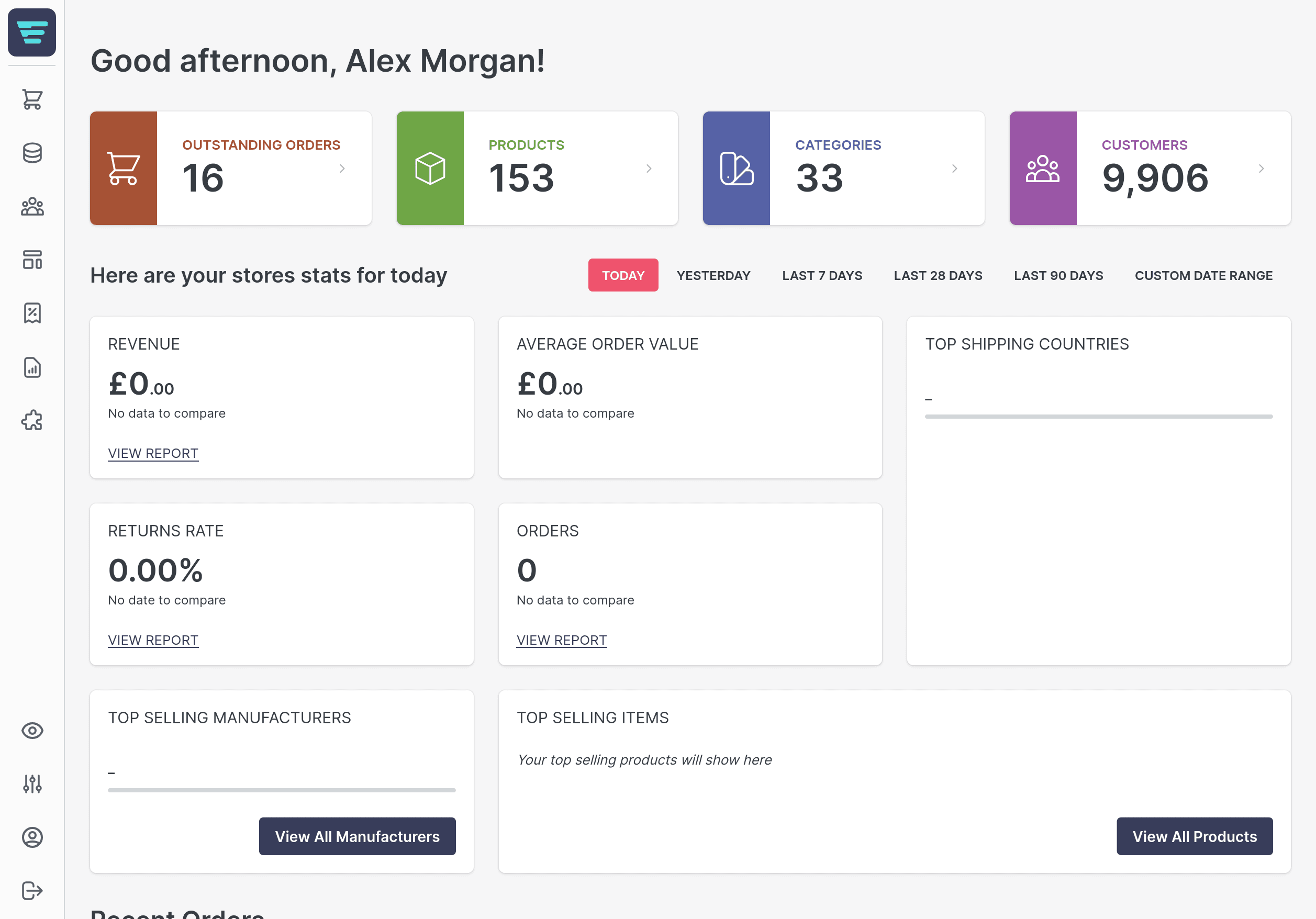Expand the Customers card with its chevron
The height and width of the screenshot is (919, 1316).
click(x=1262, y=169)
